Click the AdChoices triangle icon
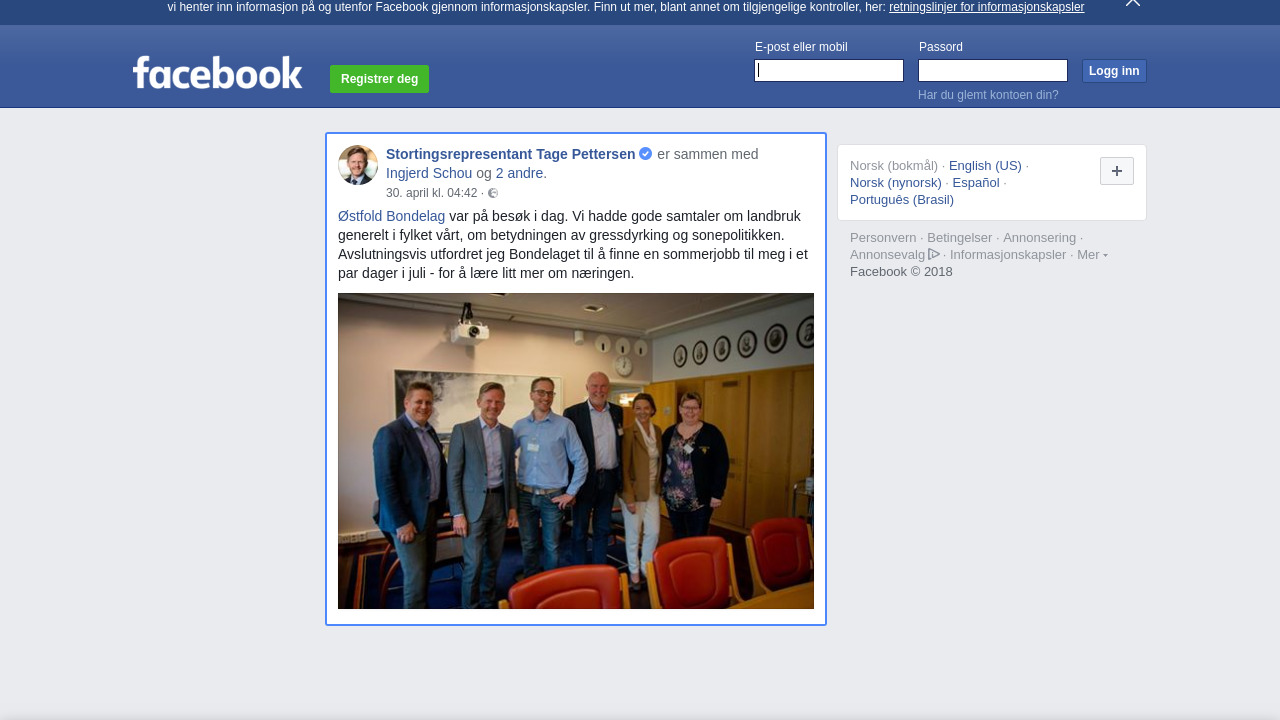Screen dimensions: 1280x720 [934, 254]
